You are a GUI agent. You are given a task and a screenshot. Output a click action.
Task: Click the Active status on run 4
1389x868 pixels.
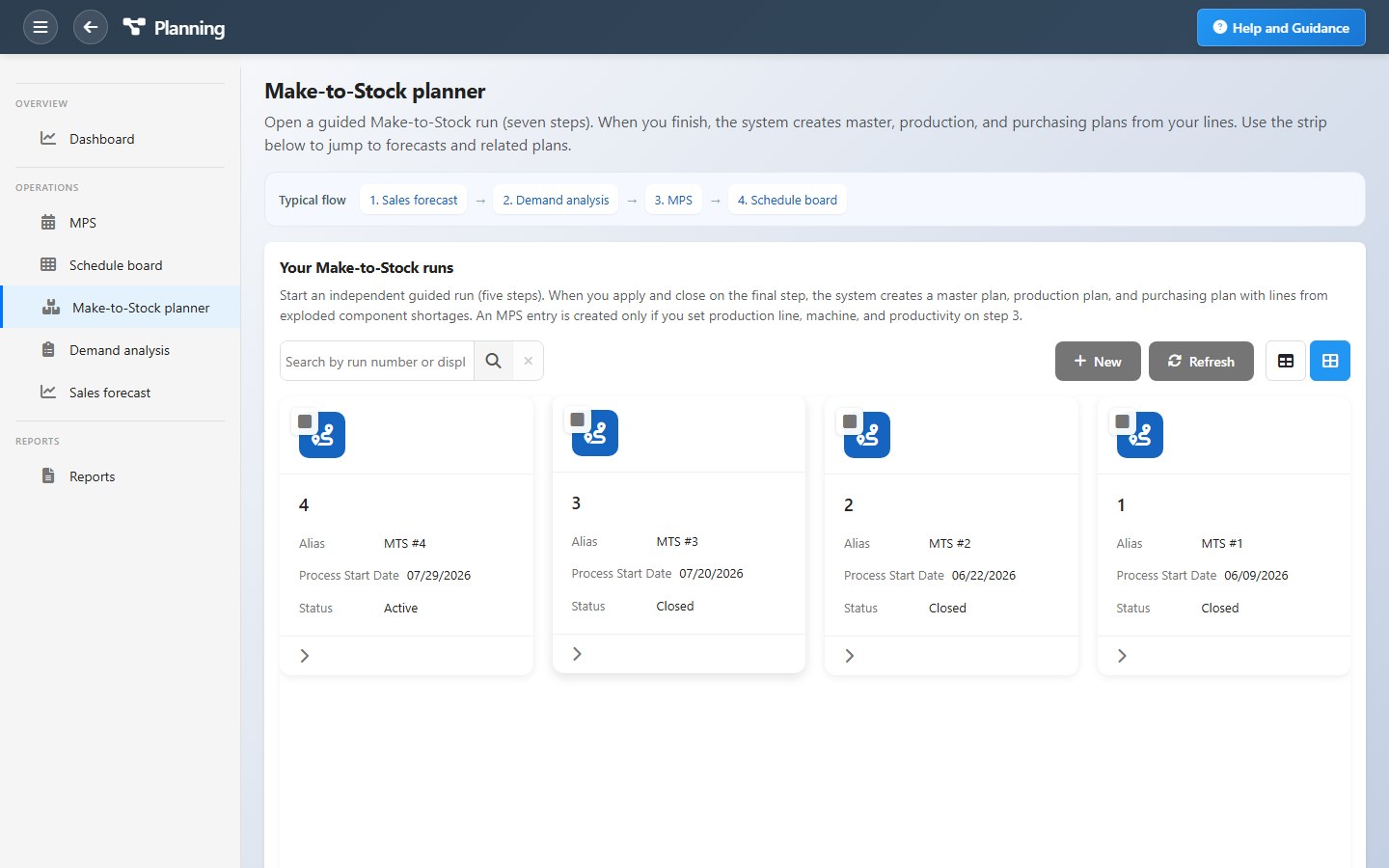(401, 608)
